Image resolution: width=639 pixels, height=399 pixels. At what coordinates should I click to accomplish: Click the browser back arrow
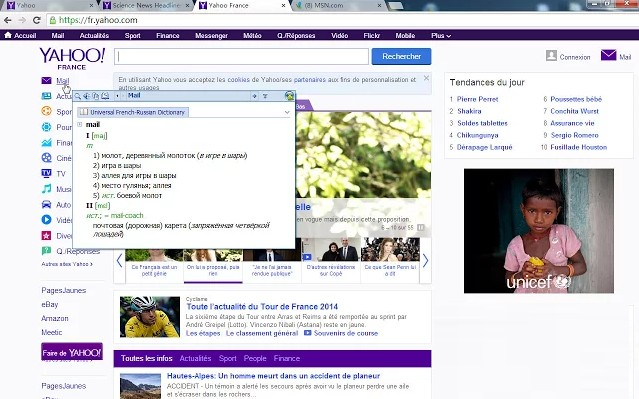click(x=8, y=20)
